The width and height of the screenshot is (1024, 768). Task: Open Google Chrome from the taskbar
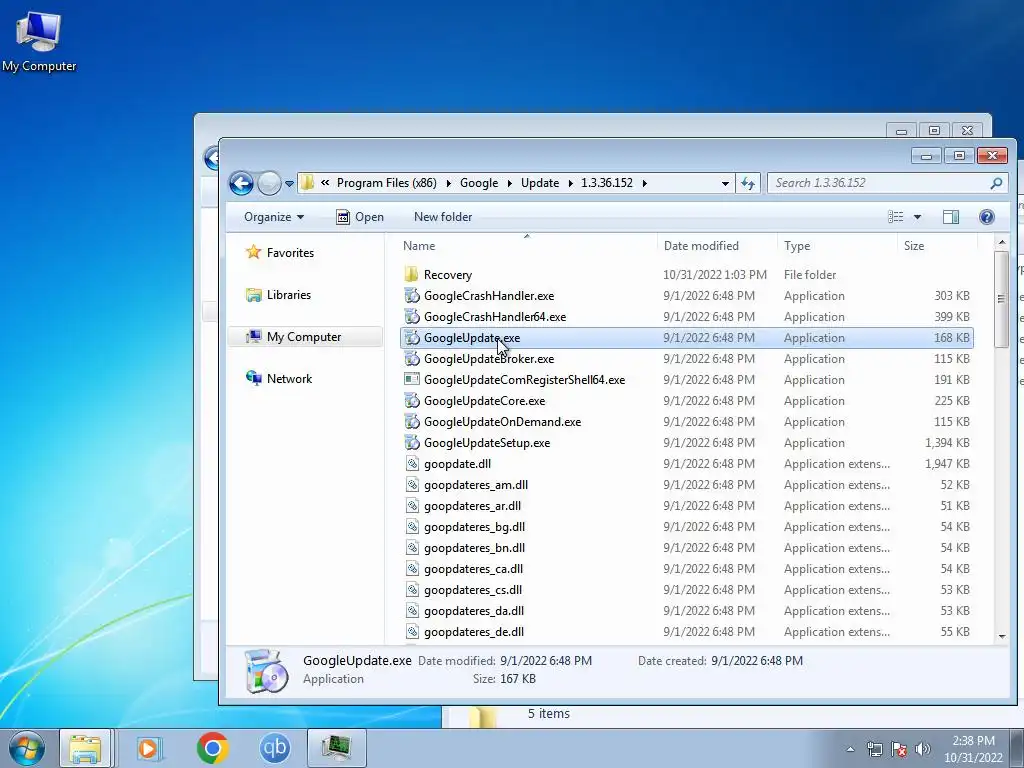[x=212, y=748]
